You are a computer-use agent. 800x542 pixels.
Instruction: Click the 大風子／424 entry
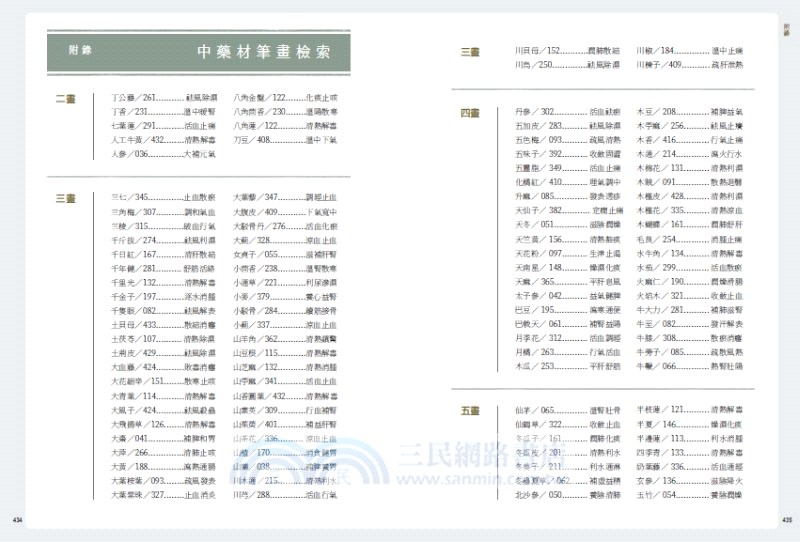click(x=164, y=410)
